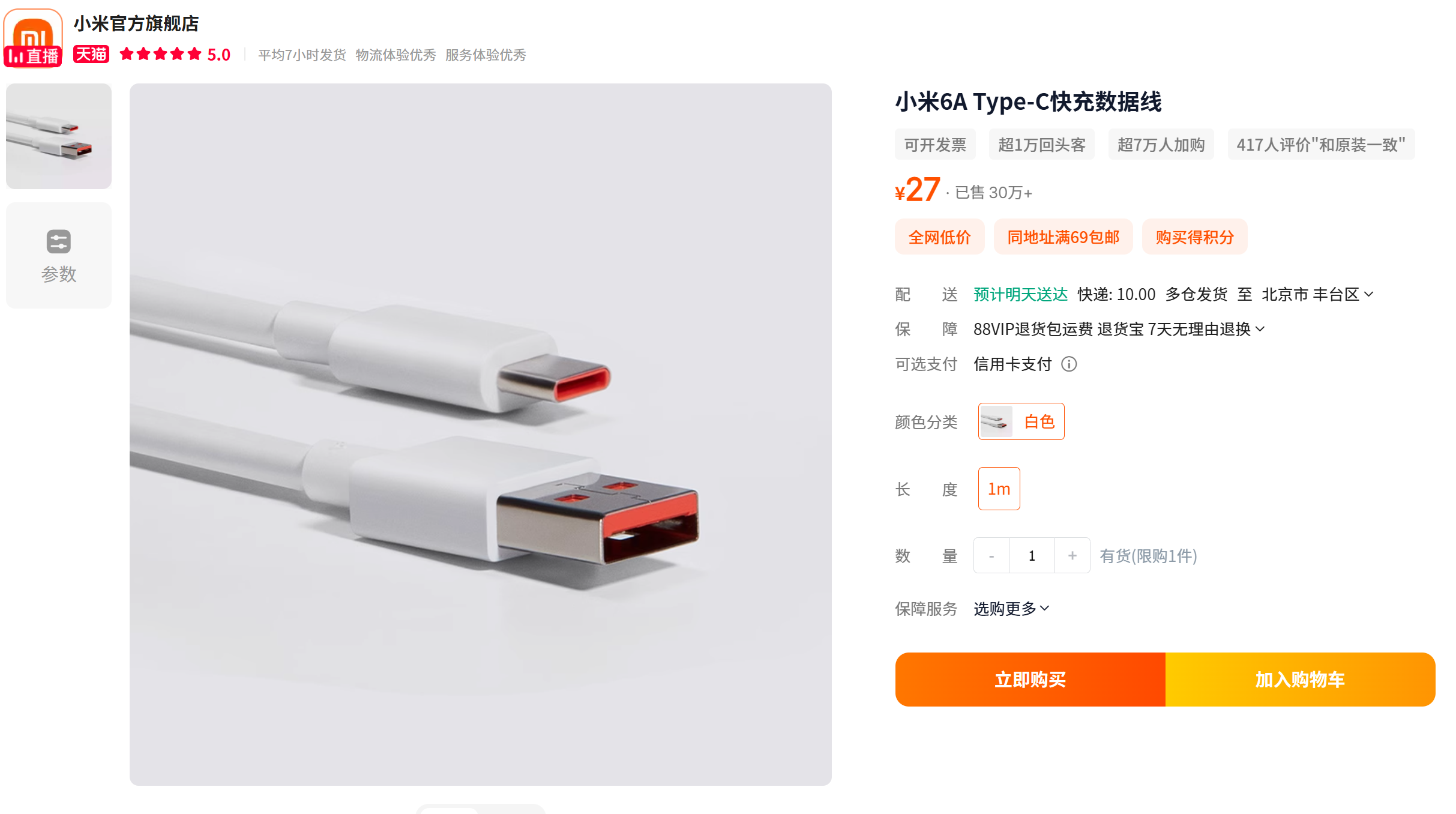1456x814 pixels.
Task: Decrease quantity with the minus button
Action: [x=991, y=556]
